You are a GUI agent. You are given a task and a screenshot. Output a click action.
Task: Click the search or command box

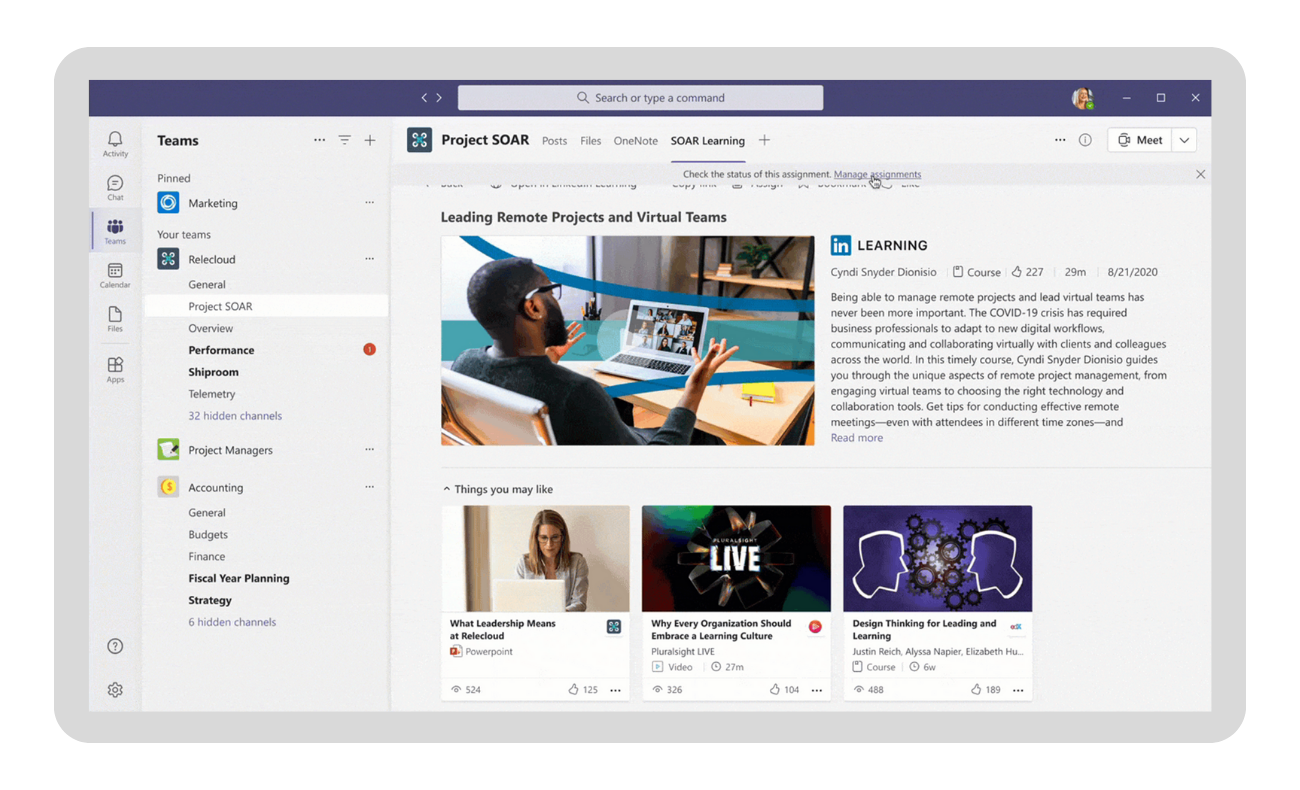click(x=640, y=98)
